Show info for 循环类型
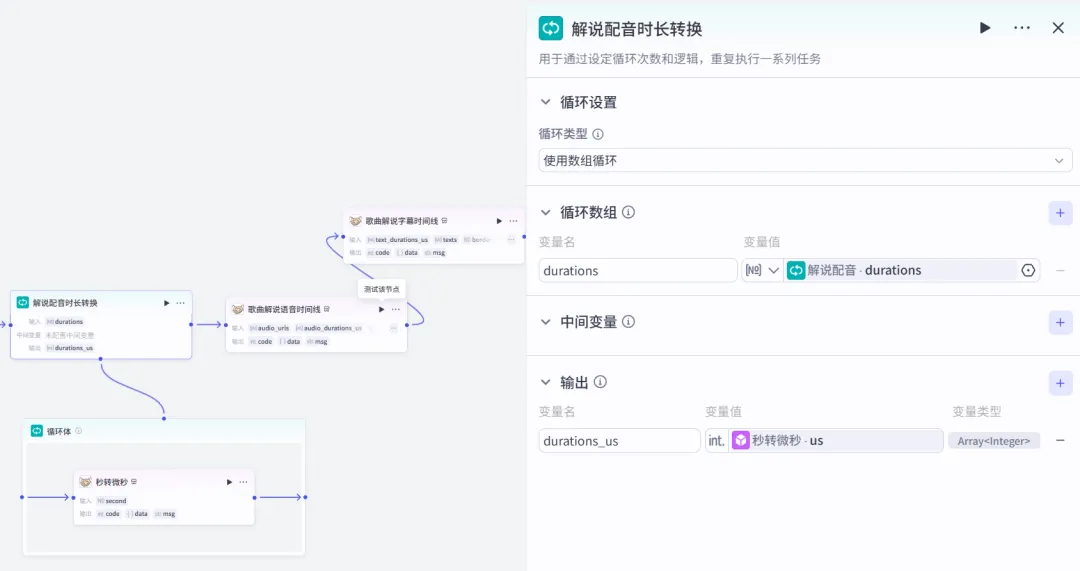Viewport: 1080px width, 571px height. (x=598, y=134)
